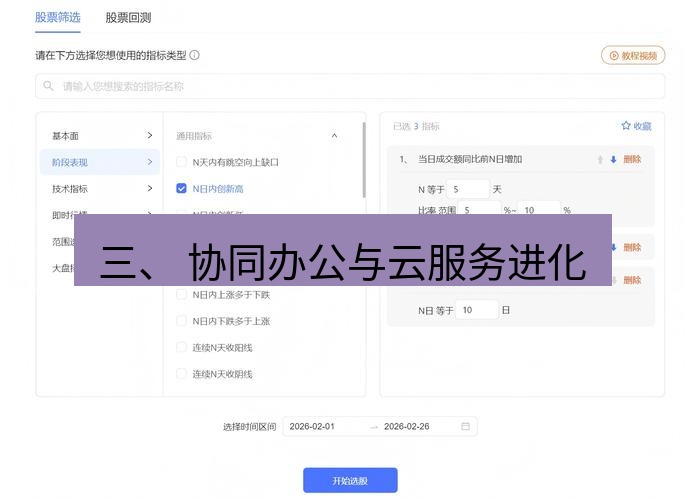Click the 收藏 star icon
The width and height of the screenshot is (685, 500).
626,126
